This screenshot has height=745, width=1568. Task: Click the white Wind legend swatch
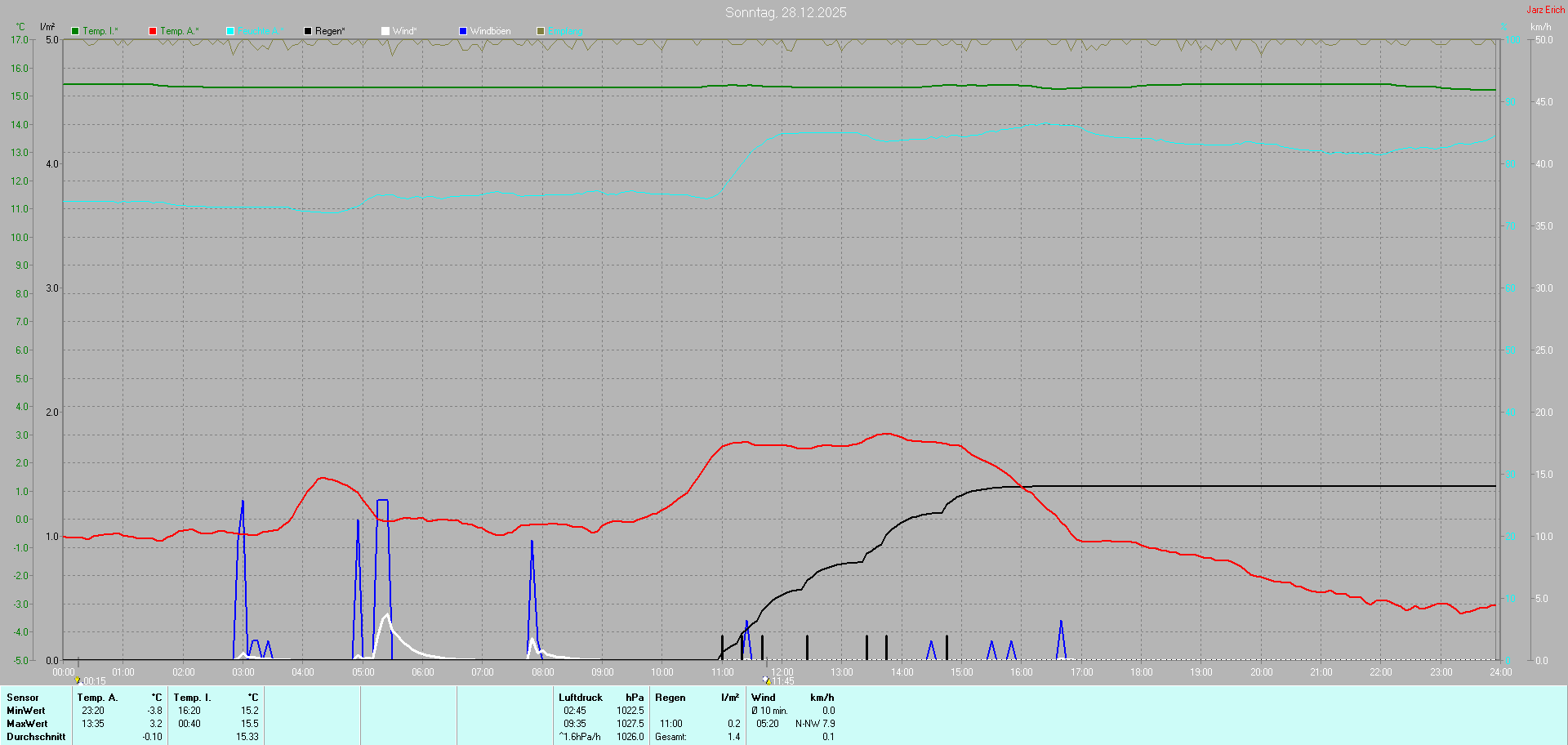[x=385, y=31]
